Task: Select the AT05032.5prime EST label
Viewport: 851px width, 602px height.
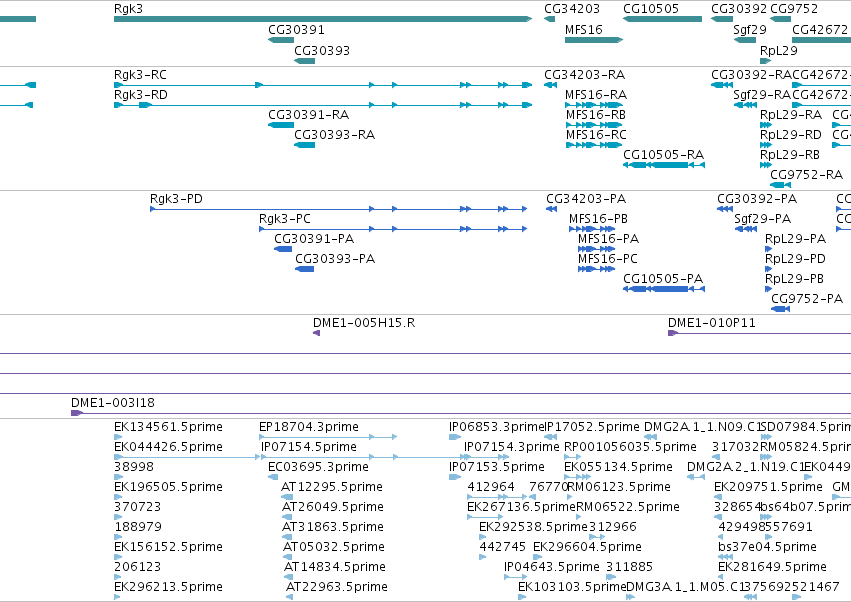Action: click(334, 547)
